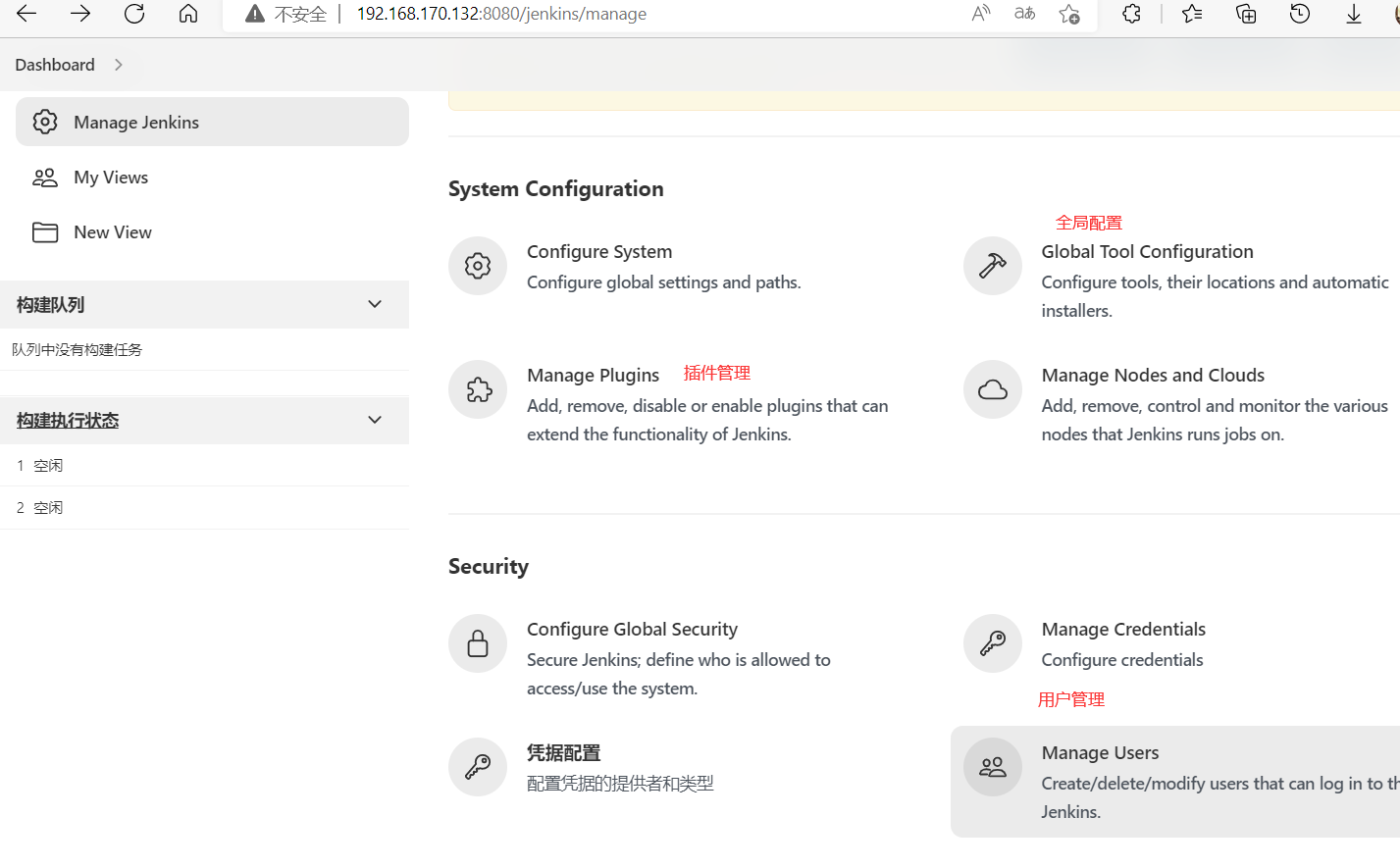1400x868 pixels.
Task: Click the 构建队列 heading
Action: (x=50, y=304)
